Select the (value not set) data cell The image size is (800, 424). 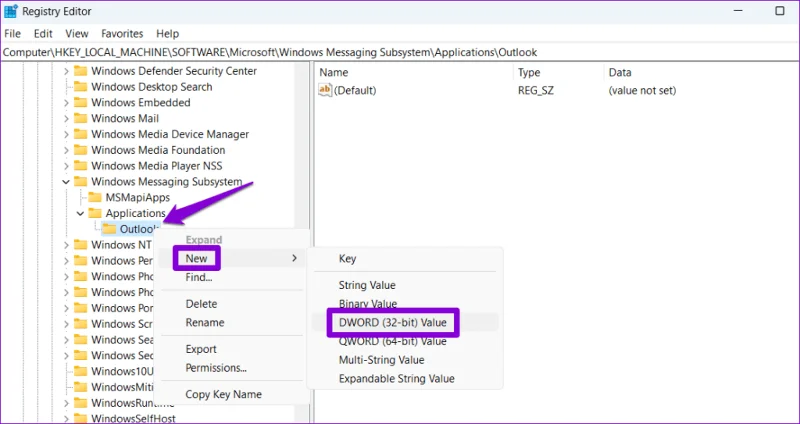[642, 90]
